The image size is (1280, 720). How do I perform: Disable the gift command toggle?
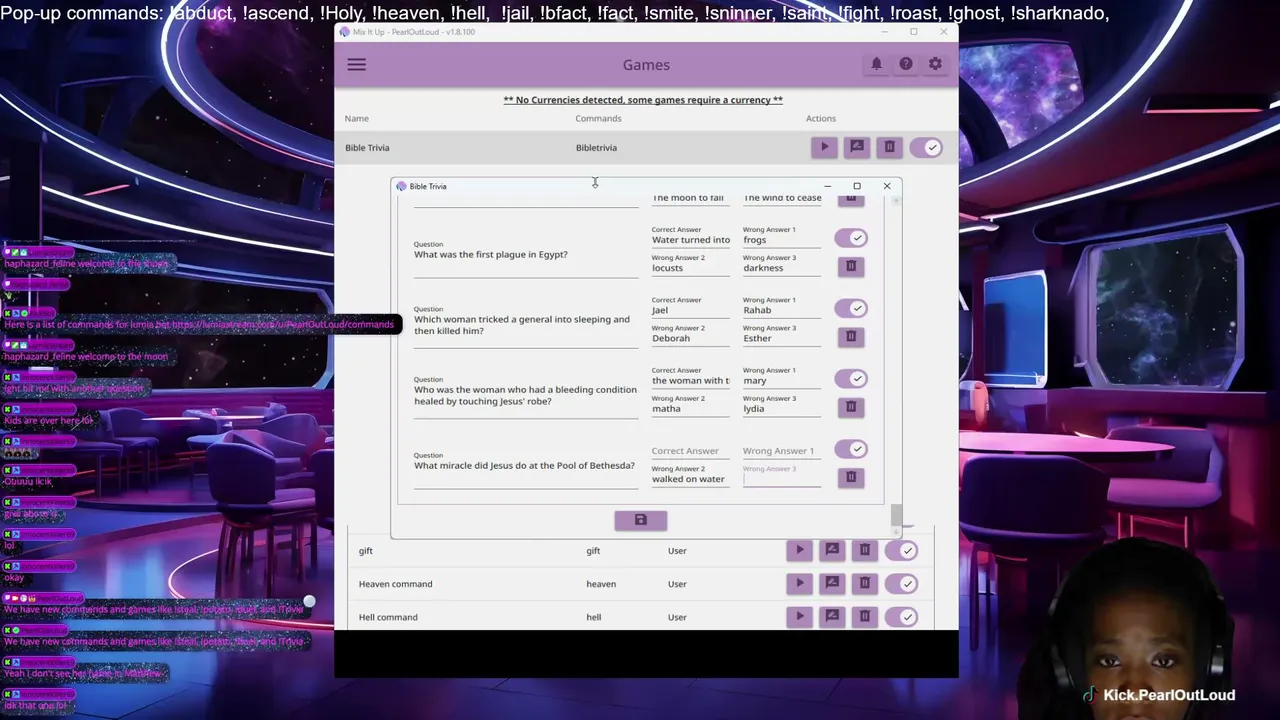pyautogui.click(x=902, y=550)
